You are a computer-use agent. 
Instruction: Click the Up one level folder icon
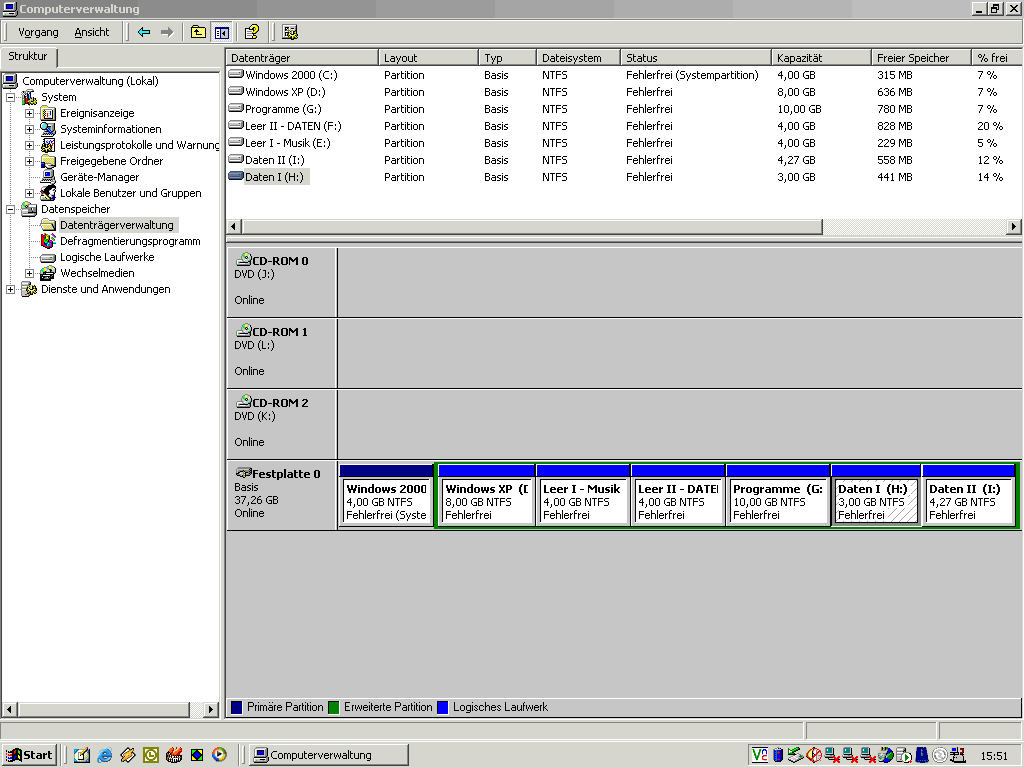198,32
